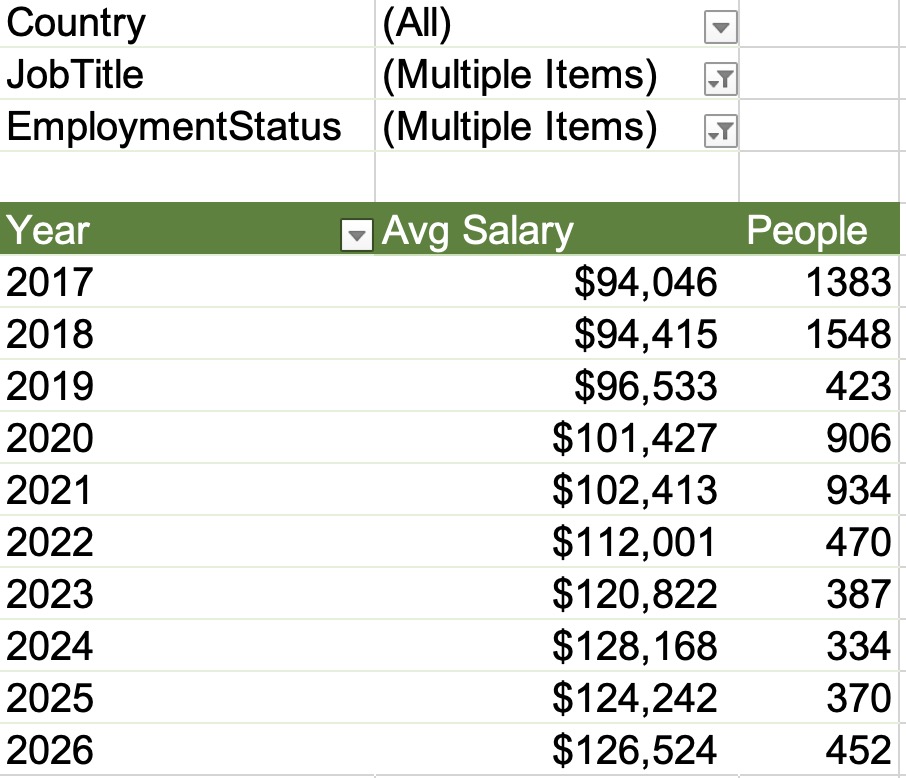The image size is (906, 778).
Task: Open the Year column sort dropdown
Action: [356, 235]
